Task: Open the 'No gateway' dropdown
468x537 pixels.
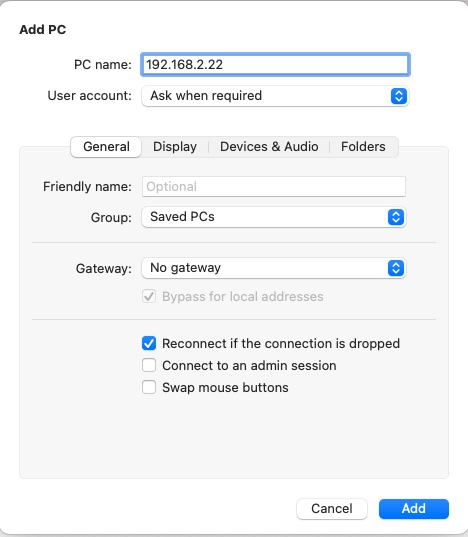Action: pyautogui.click(x=274, y=268)
